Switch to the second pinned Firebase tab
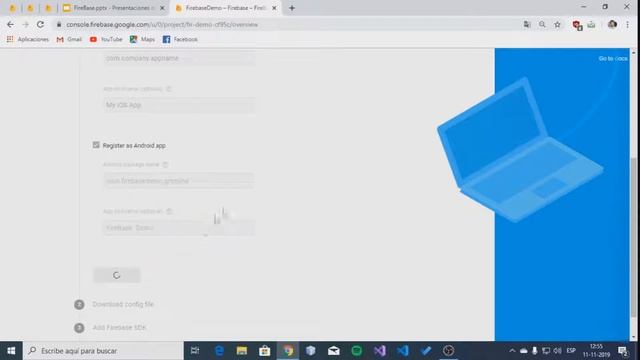 coord(30,8)
